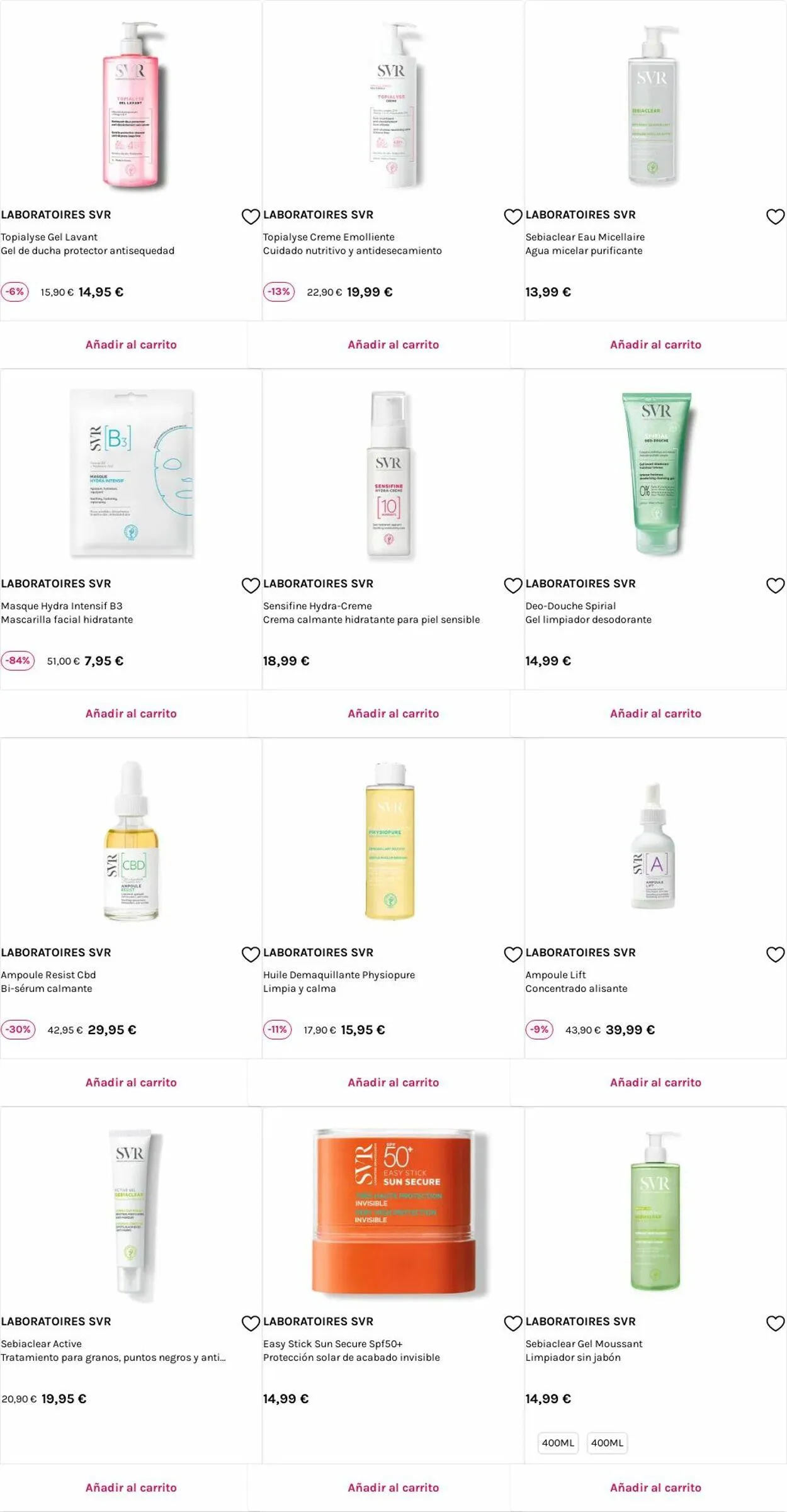Screen dimensions: 787x1512
Task: Click the heart for Sebiaclear Eau Micellaire
Action: [x=775, y=217]
